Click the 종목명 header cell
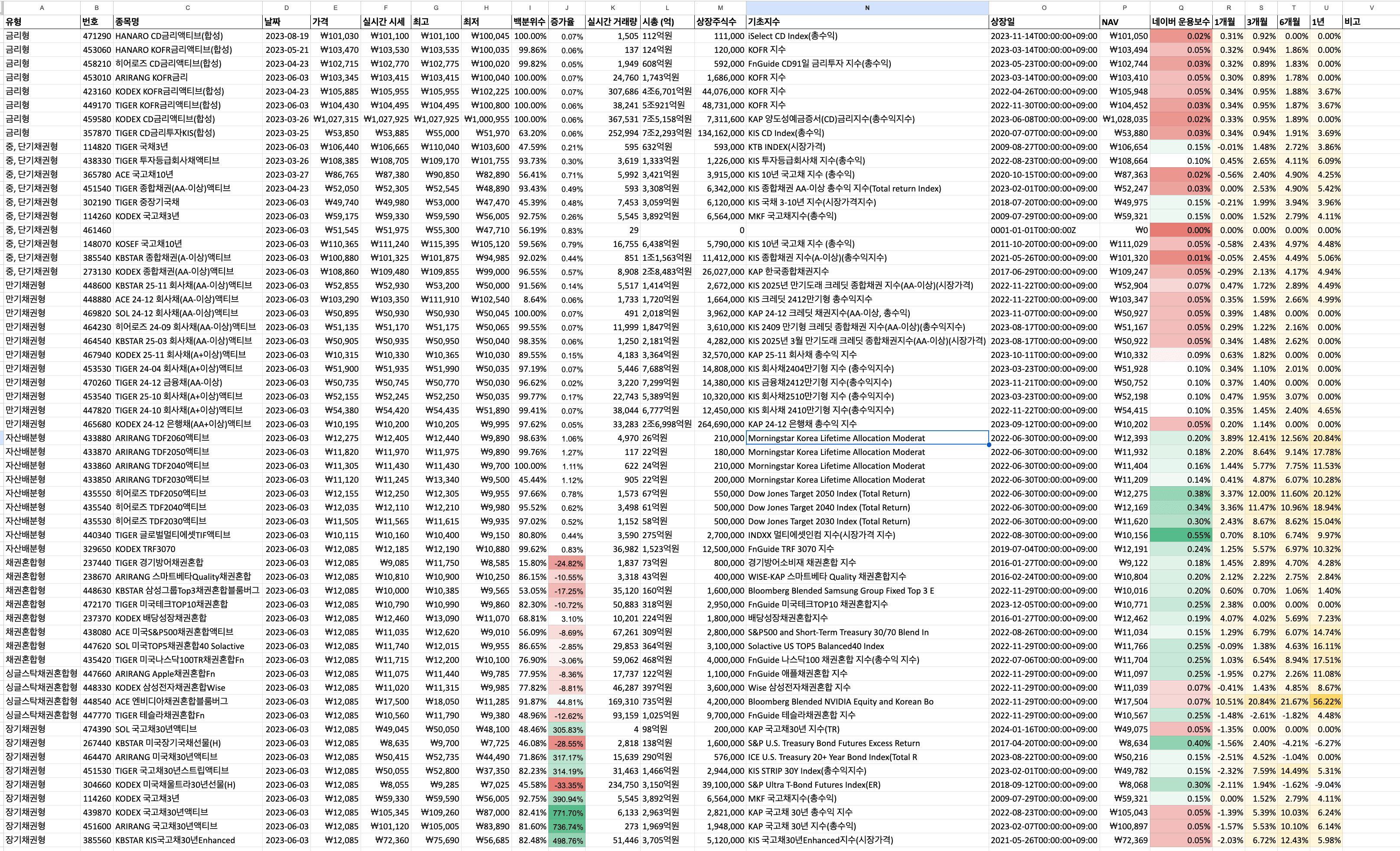Viewport: 1400px width, 851px height. [188, 22]
